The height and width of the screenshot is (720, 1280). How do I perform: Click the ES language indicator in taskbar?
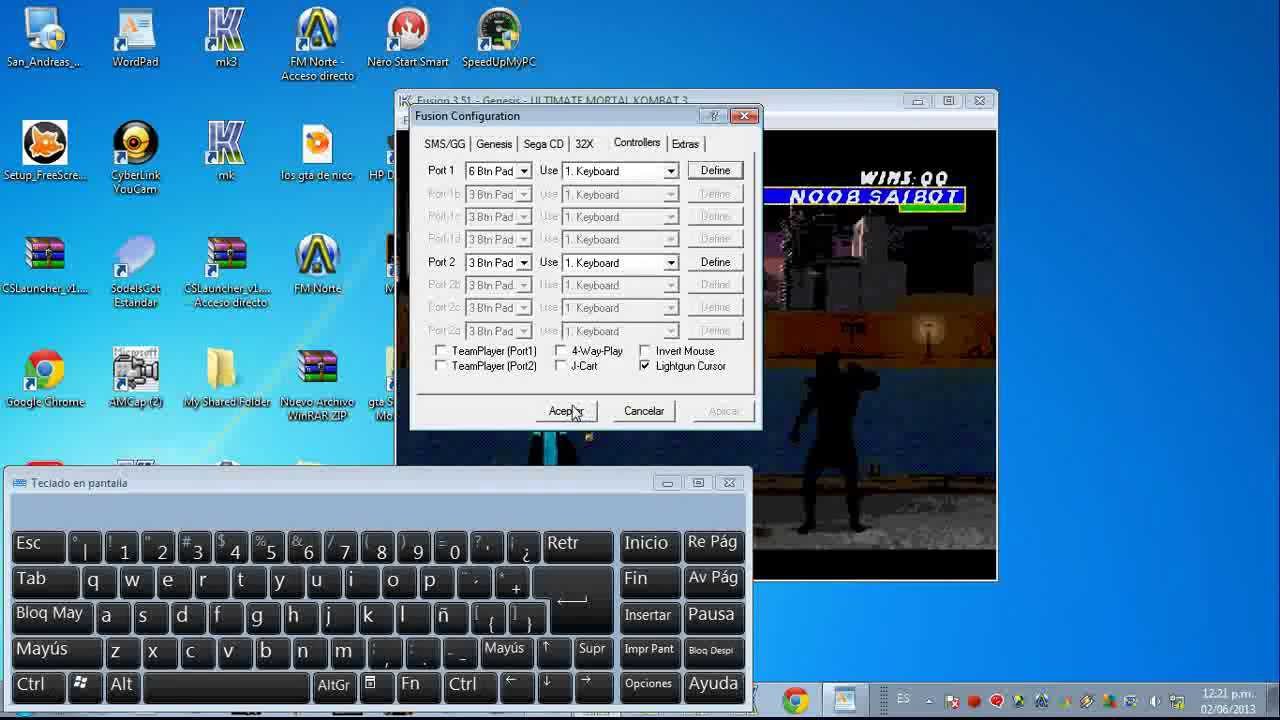pyautogui.click(x=904, y=699)
